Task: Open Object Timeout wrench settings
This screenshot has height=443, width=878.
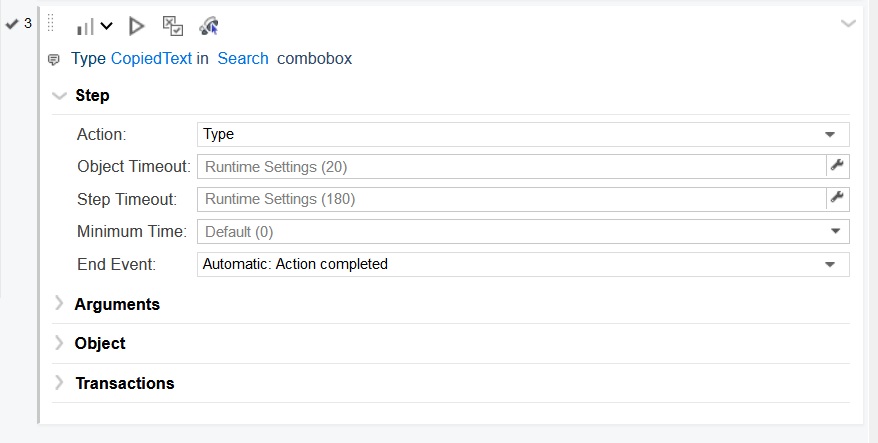Action: [x=837, y=166]
